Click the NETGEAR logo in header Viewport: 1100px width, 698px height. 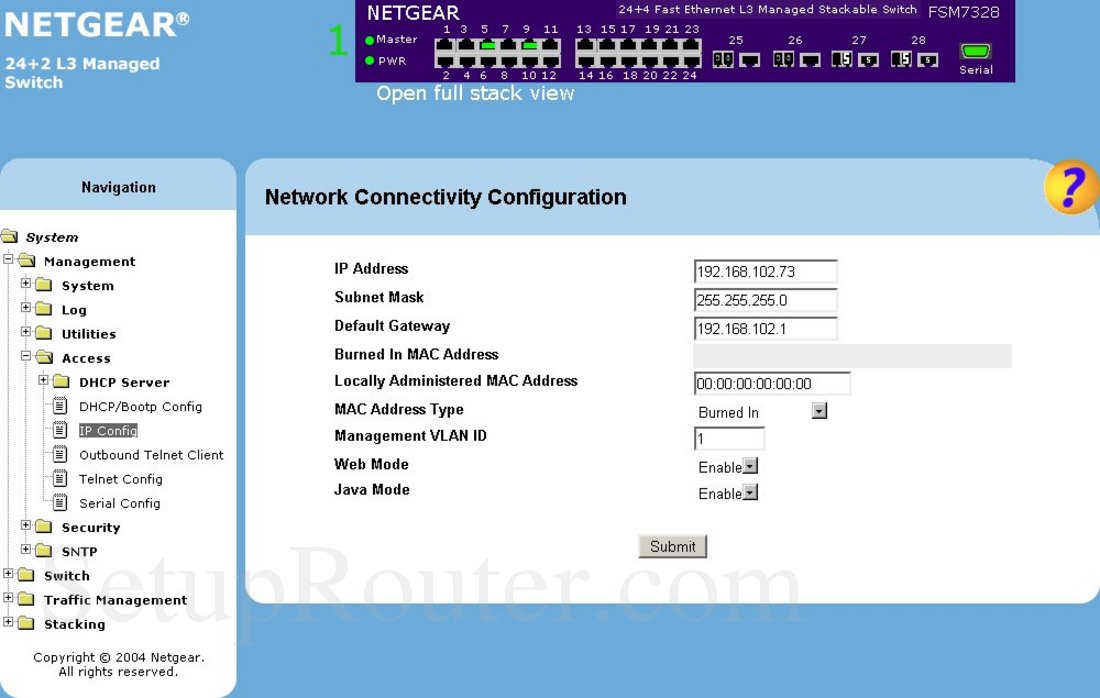click(97, 25)
